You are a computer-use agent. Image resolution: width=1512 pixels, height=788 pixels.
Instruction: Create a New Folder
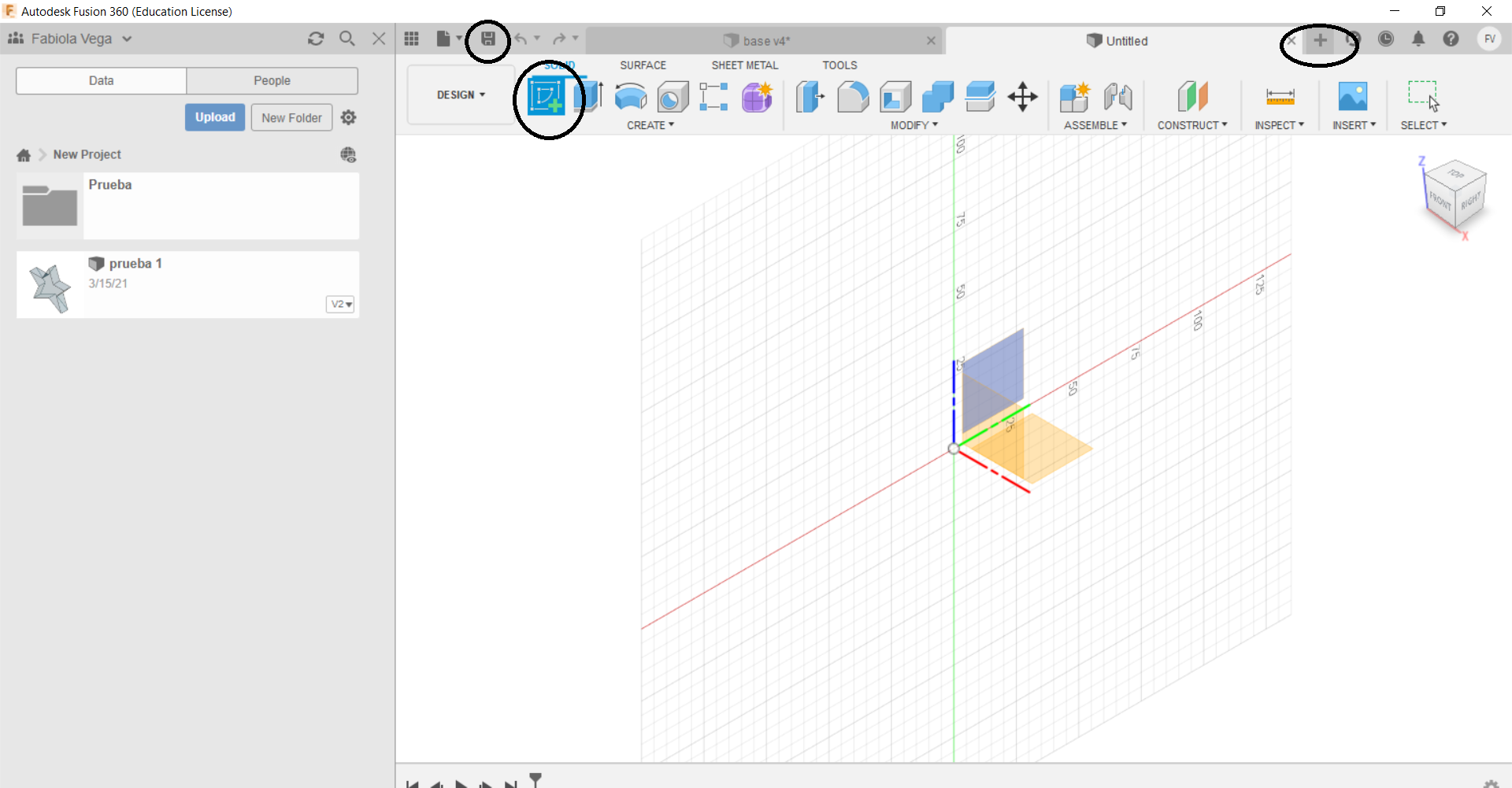tap(291, 117)
